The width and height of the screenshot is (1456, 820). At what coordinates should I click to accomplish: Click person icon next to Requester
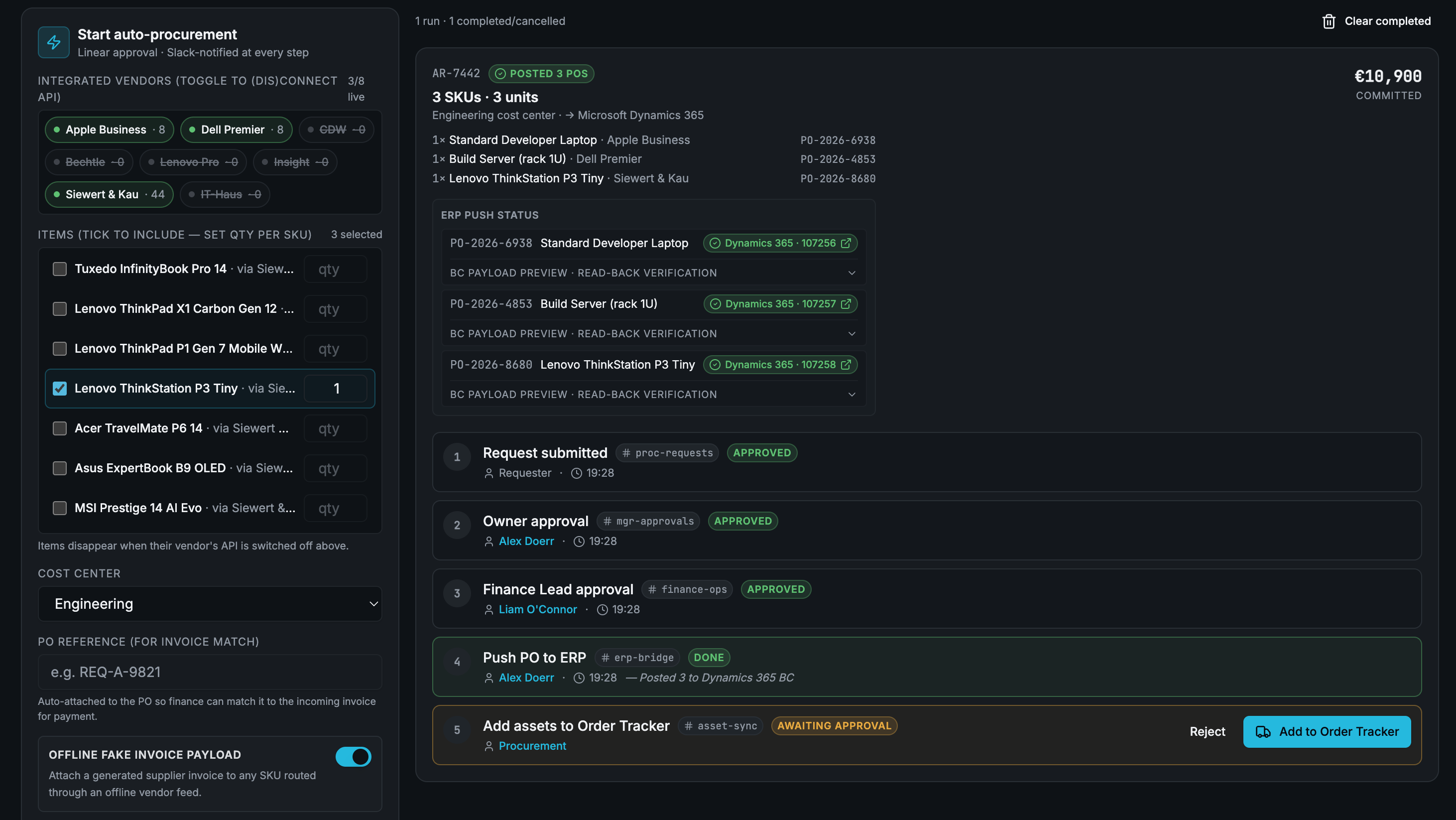tap(489, 473)
